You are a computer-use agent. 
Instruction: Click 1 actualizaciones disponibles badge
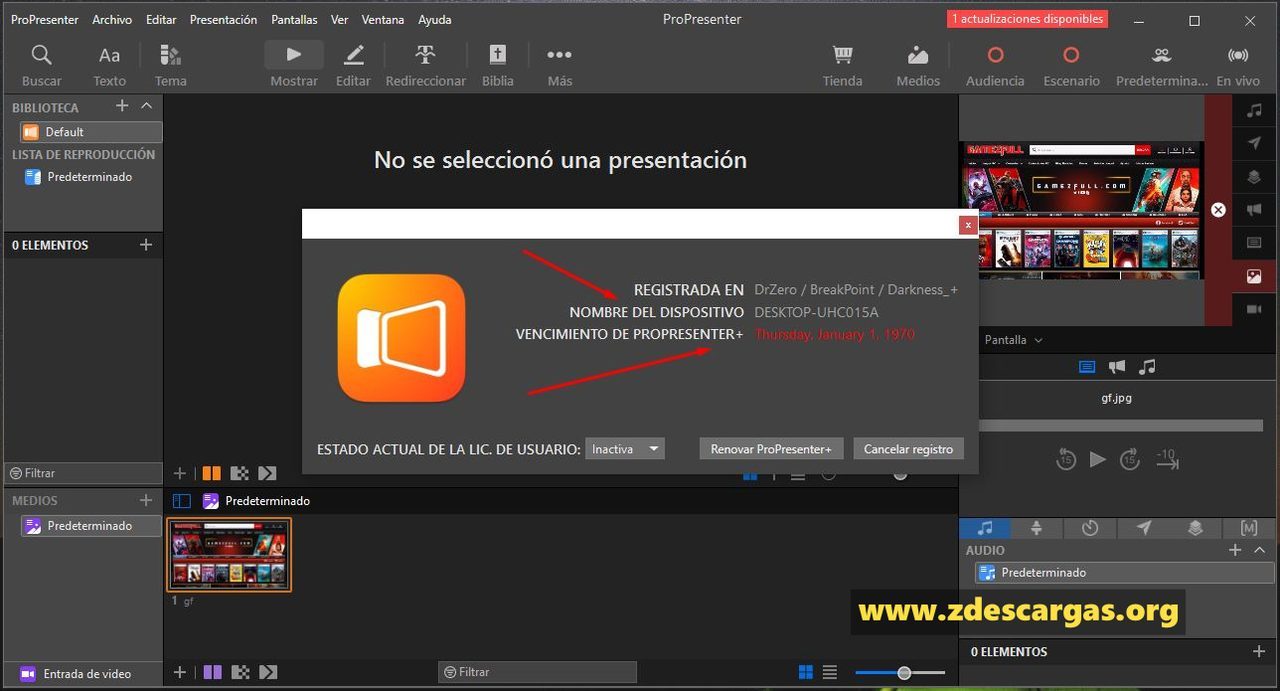(1027, 19)
